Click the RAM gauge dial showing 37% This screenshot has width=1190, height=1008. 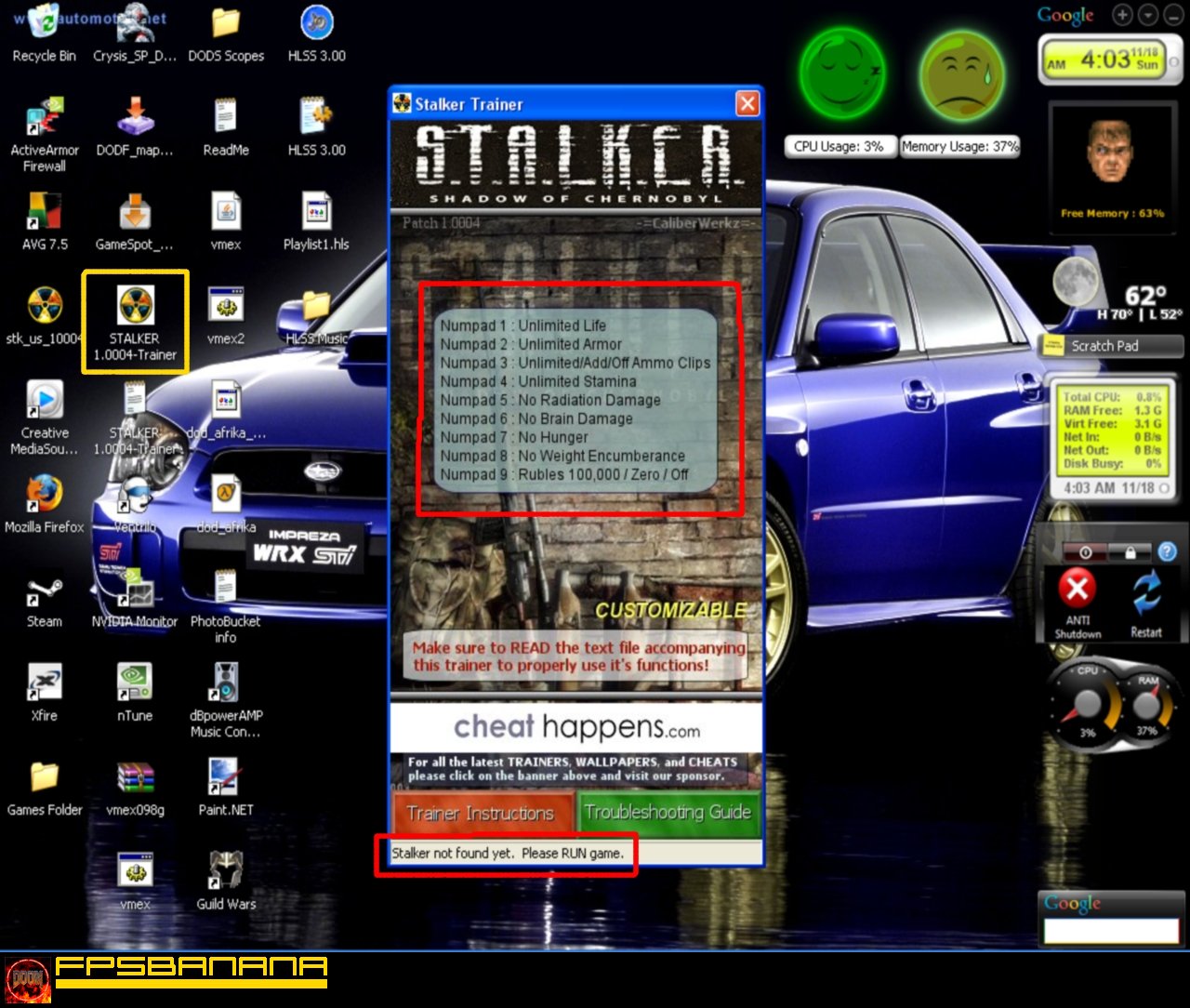(x=1149, y=703)
